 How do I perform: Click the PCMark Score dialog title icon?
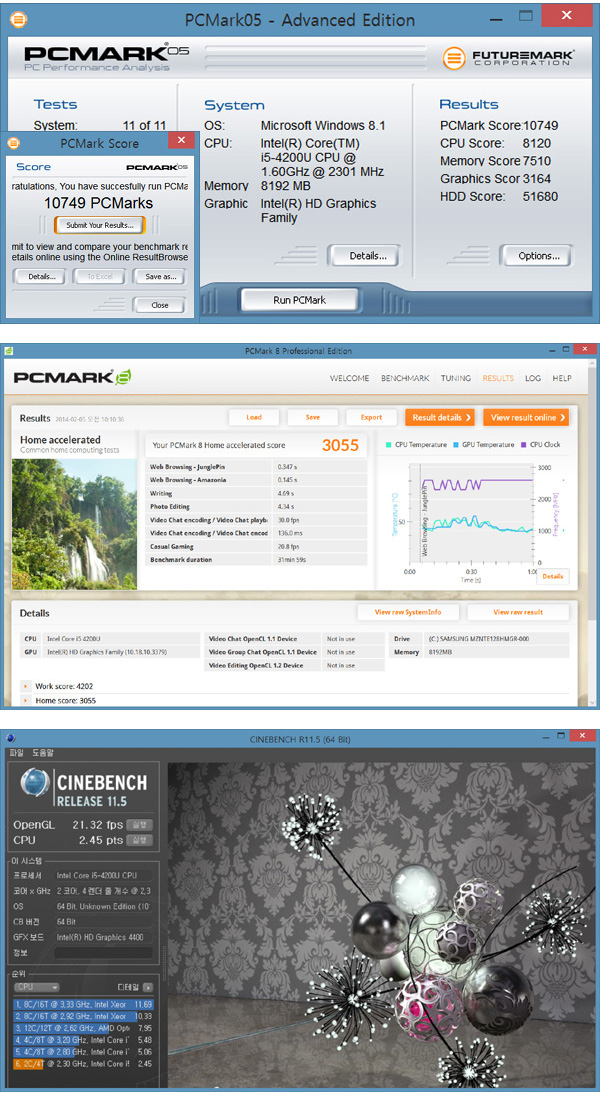[14, 143]
